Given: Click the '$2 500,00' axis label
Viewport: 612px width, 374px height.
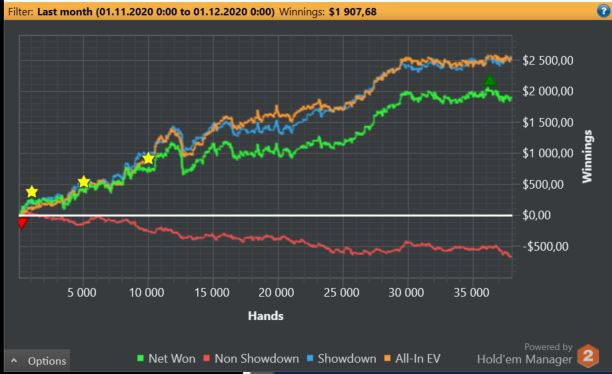Looking at the screenshot, I should [548, 61].
